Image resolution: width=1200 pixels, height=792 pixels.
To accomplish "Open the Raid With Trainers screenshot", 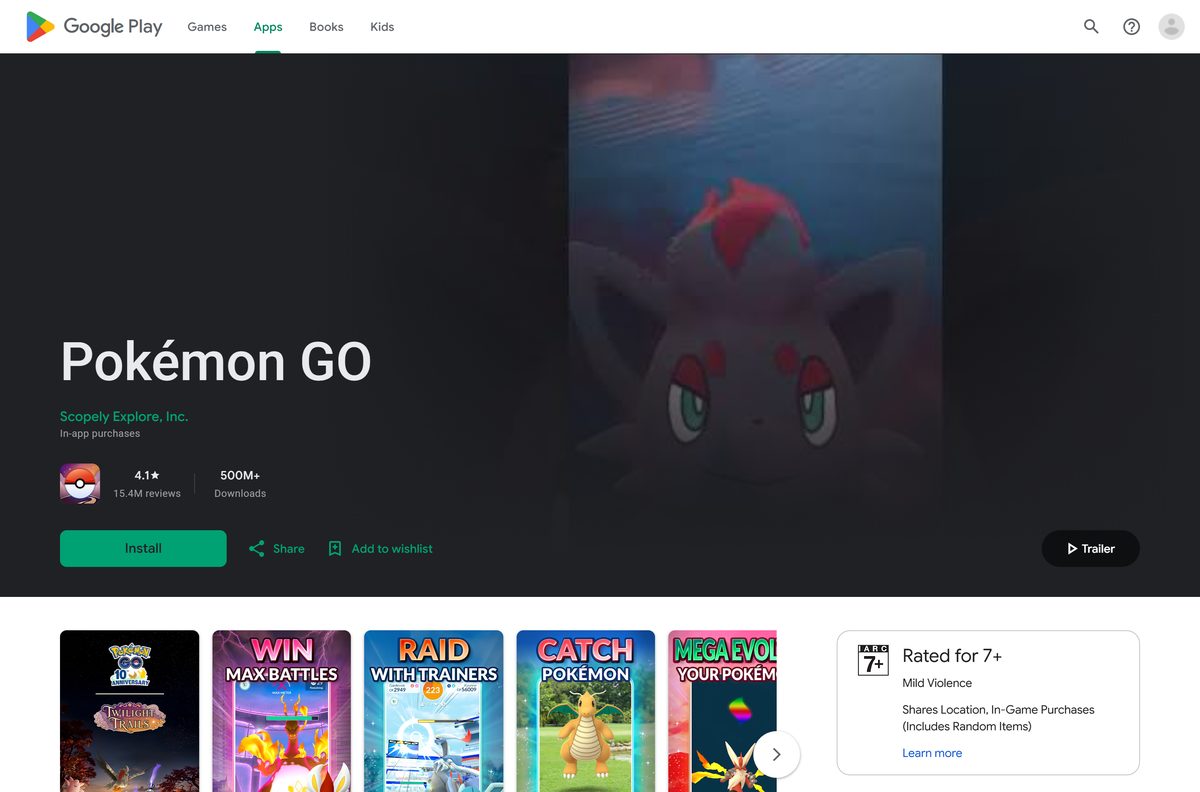I will [x=433, y=711].
